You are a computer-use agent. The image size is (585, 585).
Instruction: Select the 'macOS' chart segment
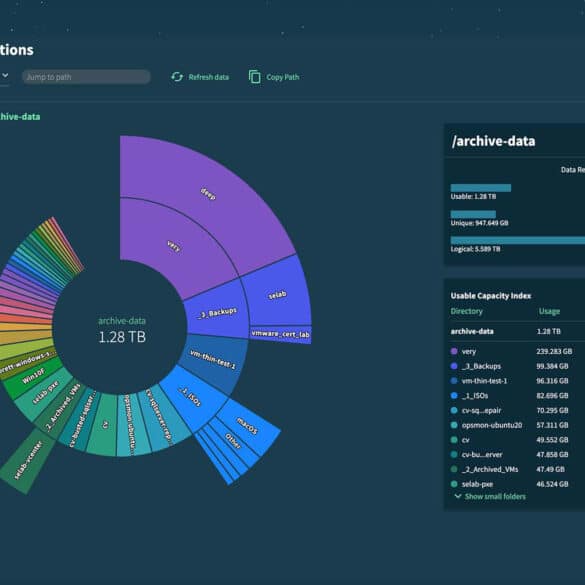[247, 426]
